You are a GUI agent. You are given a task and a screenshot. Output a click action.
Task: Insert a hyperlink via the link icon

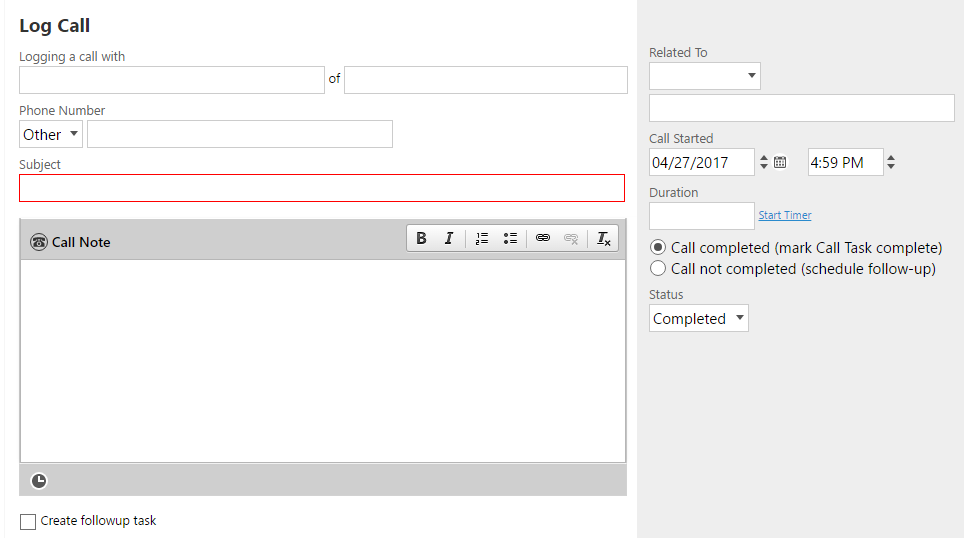542,239
